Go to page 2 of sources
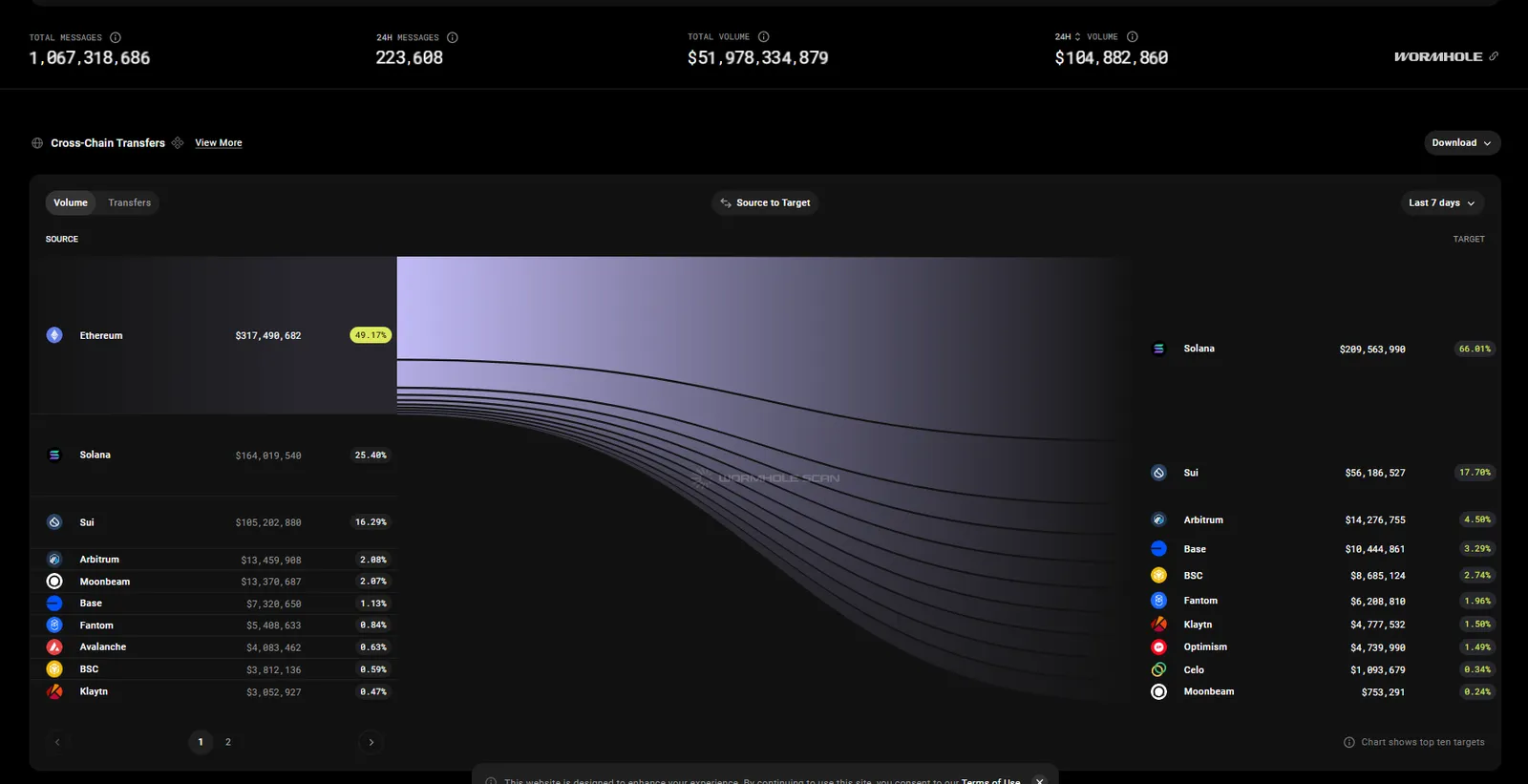 click(x=228, y=742)
